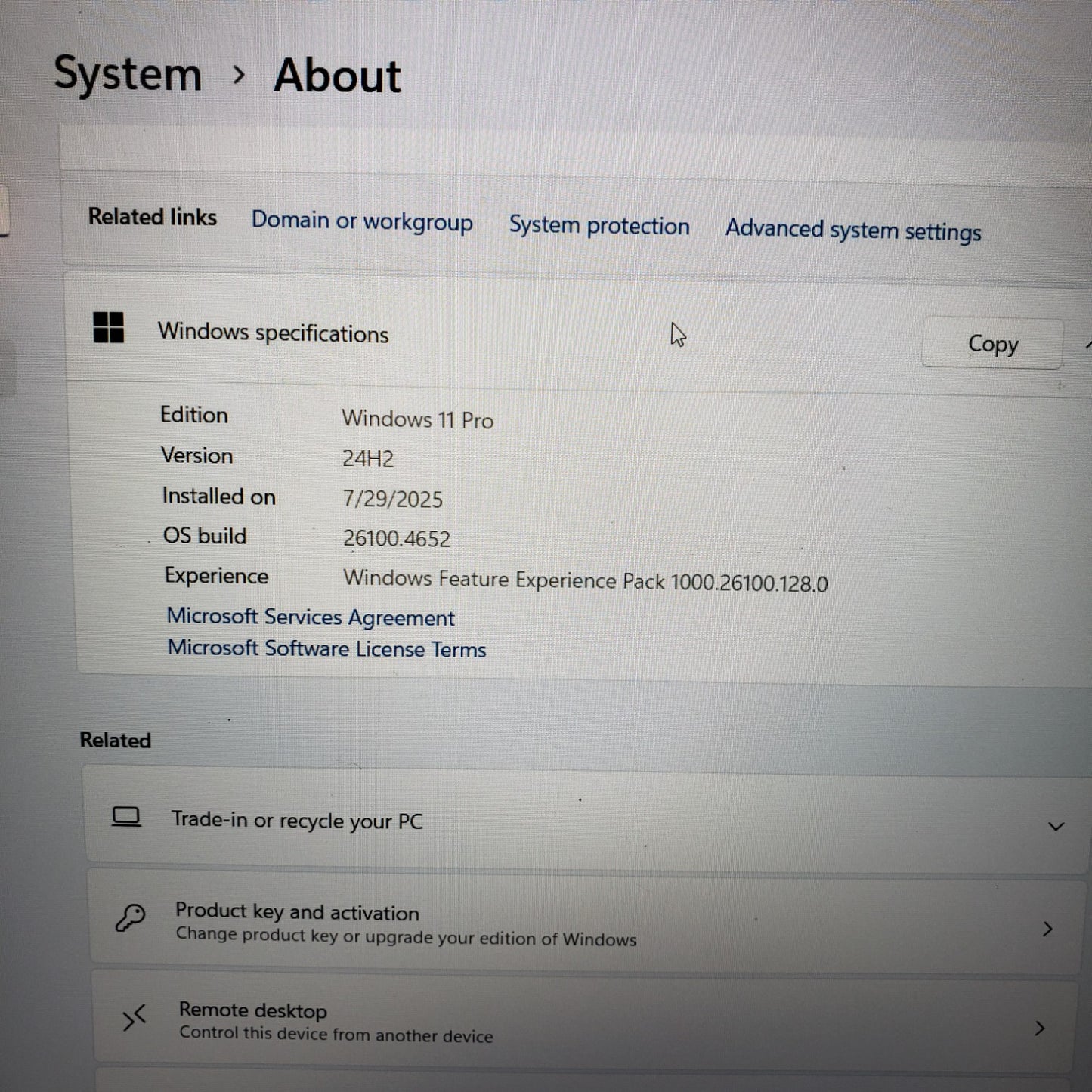
Task: Click the Windows logo icon
Action: [x=108, y=328]
